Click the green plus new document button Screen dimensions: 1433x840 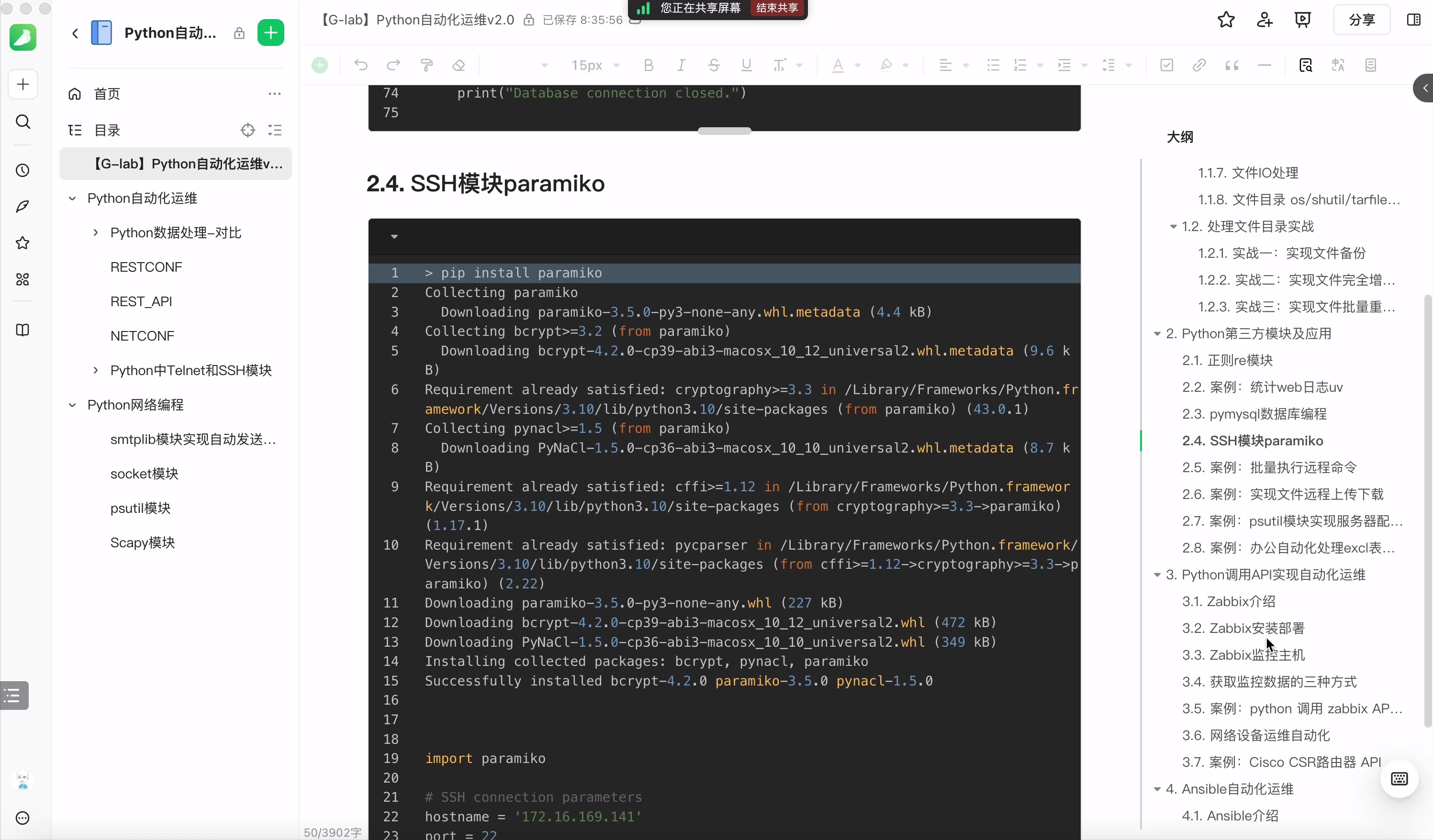click(x=271, y=33)
